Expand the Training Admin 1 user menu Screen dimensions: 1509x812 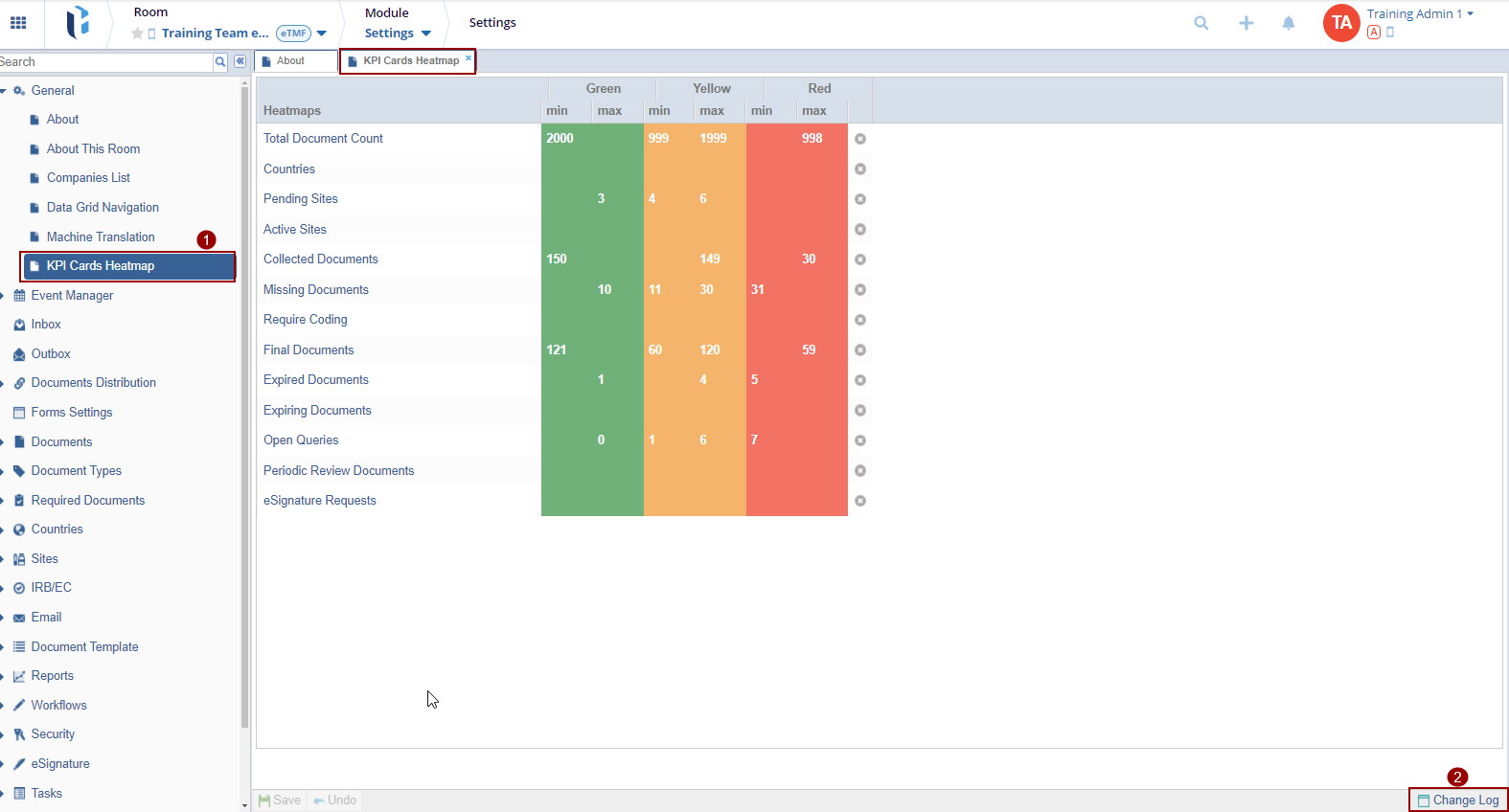pyautogui.click(x=1470, y=14)
